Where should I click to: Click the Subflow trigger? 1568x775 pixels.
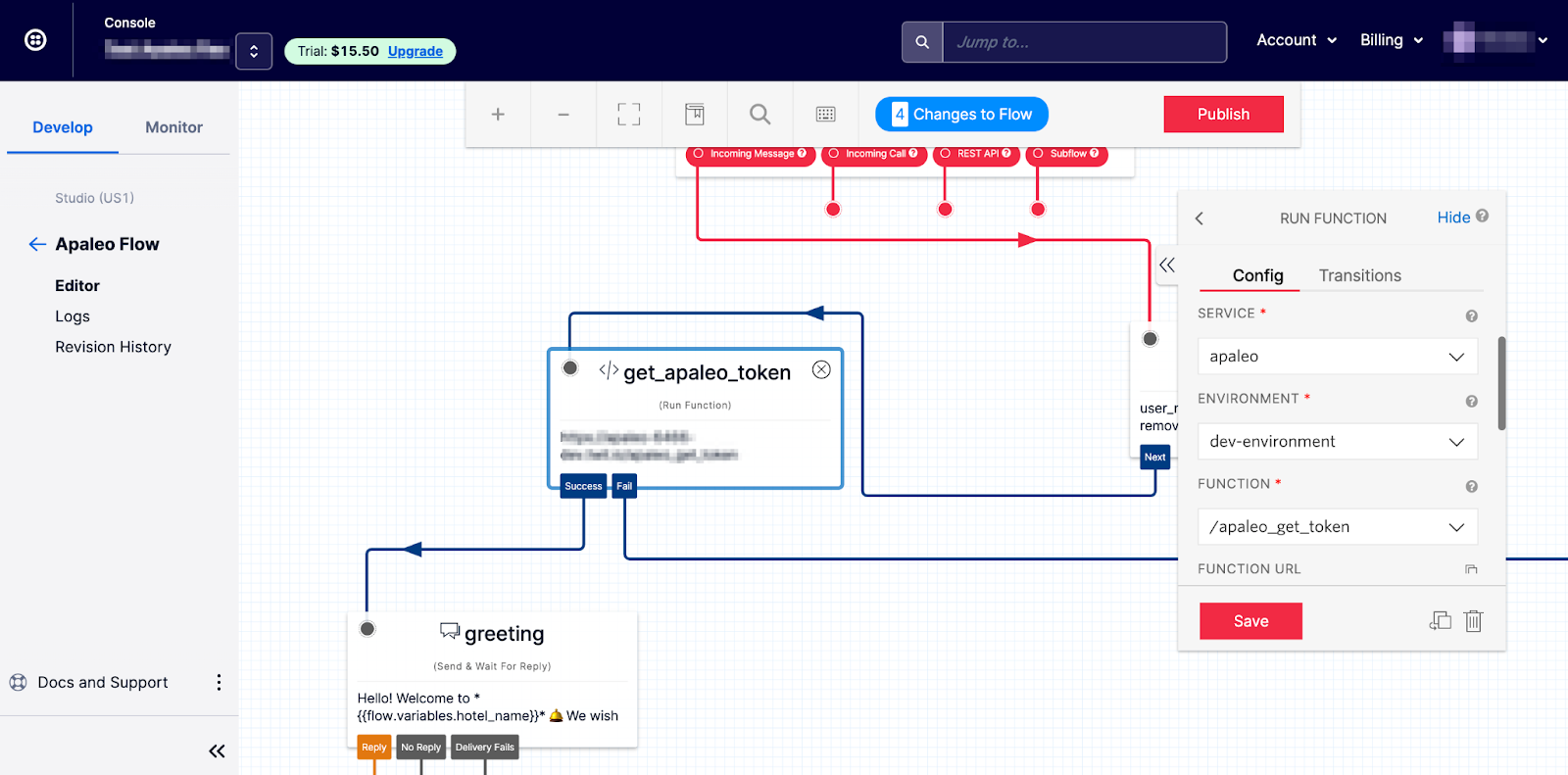pos(1066,154)
